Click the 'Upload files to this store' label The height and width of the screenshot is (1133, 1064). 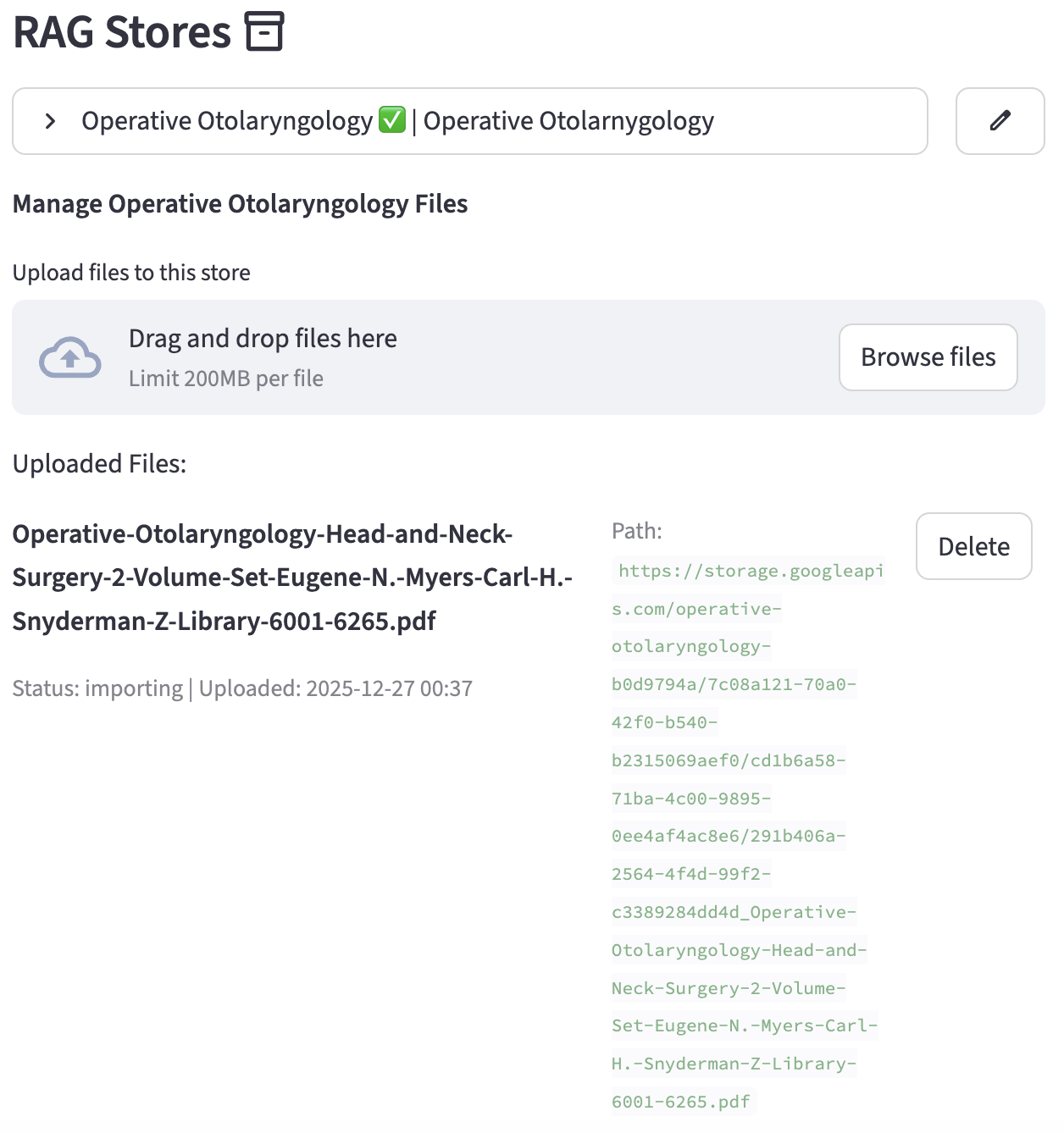[x=131, y=273]
